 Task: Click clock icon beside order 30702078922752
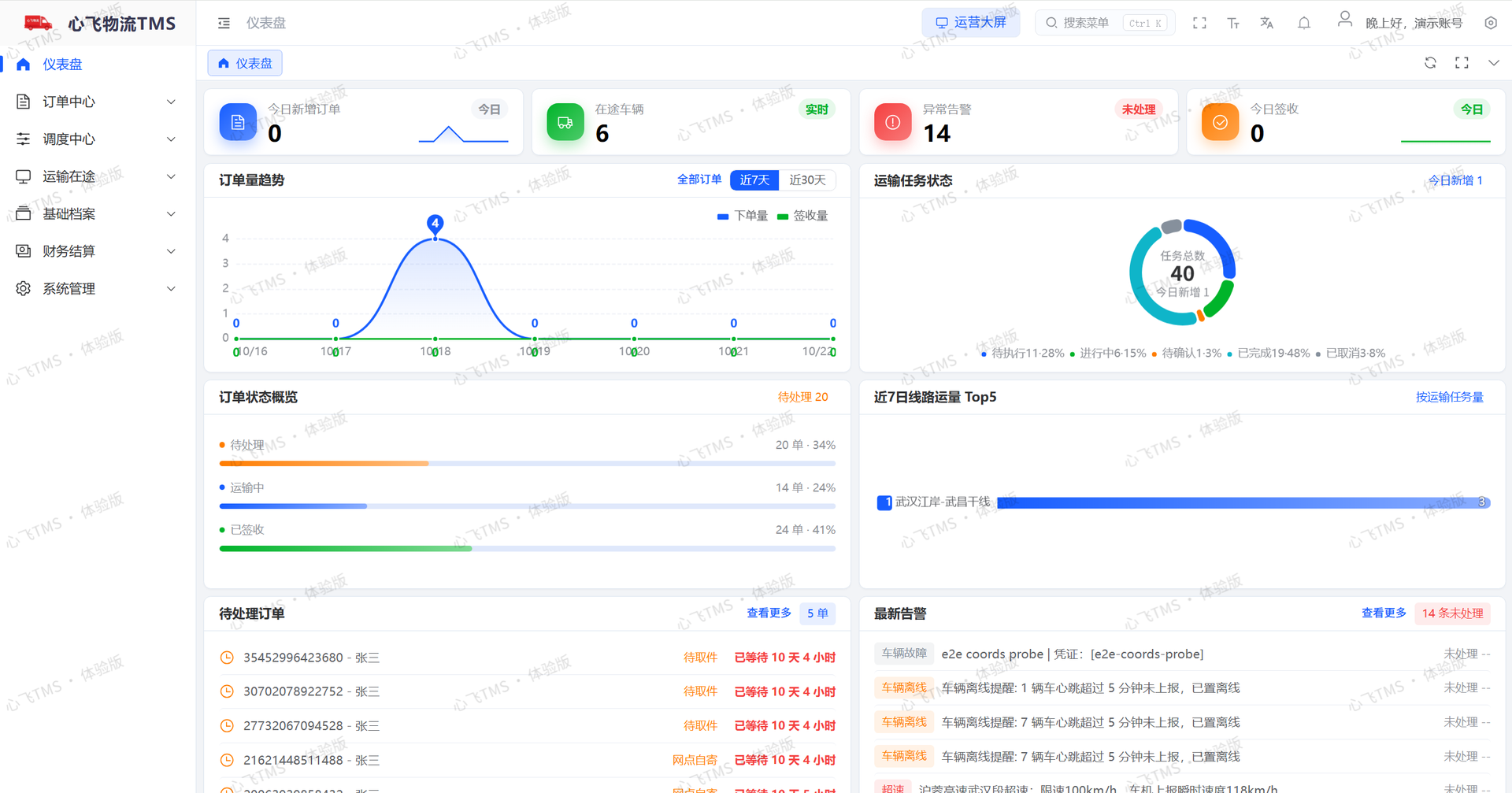pyautogui.click(x=227, y=691)
